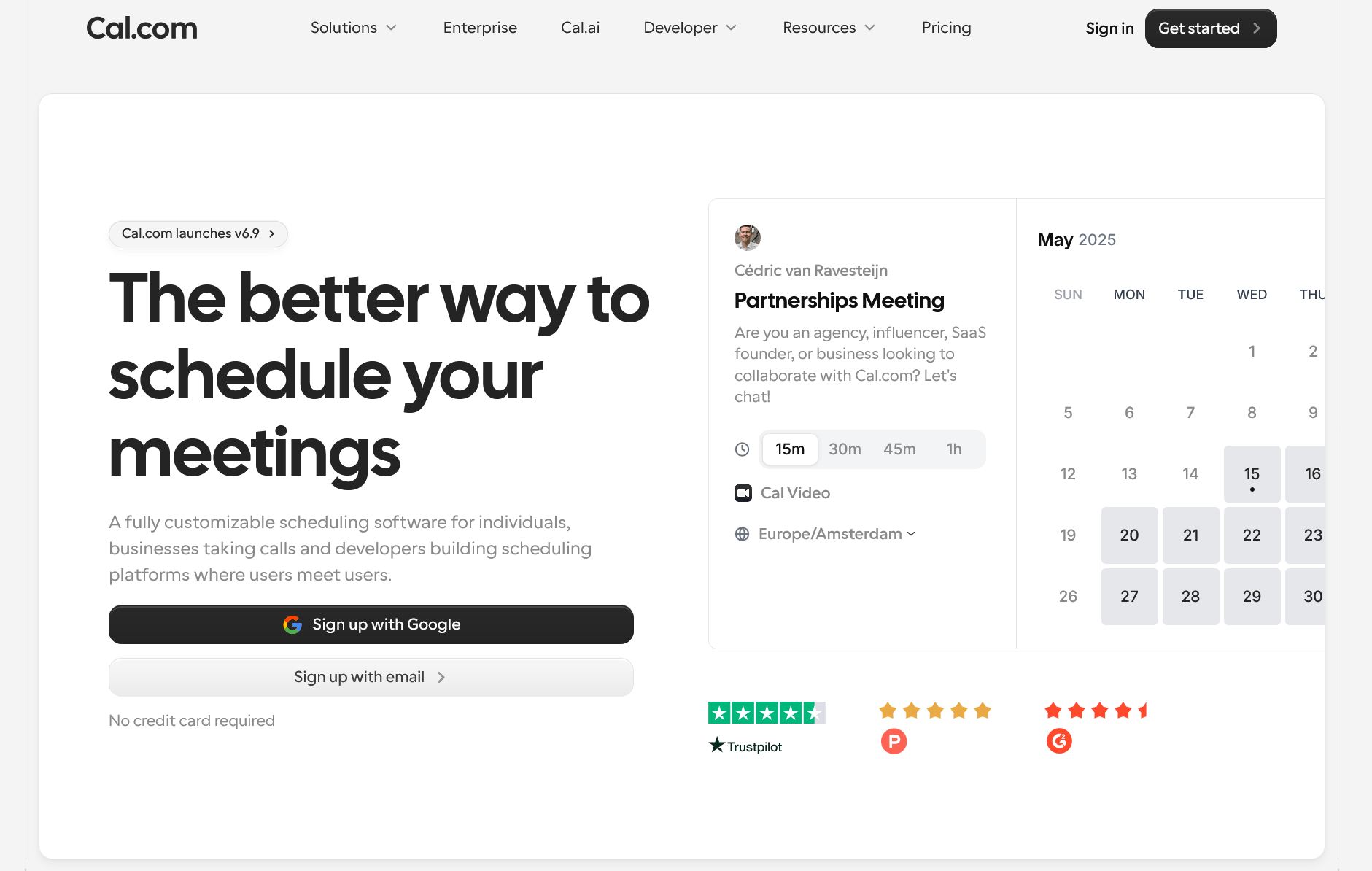
Task: Click the Product Hunt gold stars
Action: point(935,711)
